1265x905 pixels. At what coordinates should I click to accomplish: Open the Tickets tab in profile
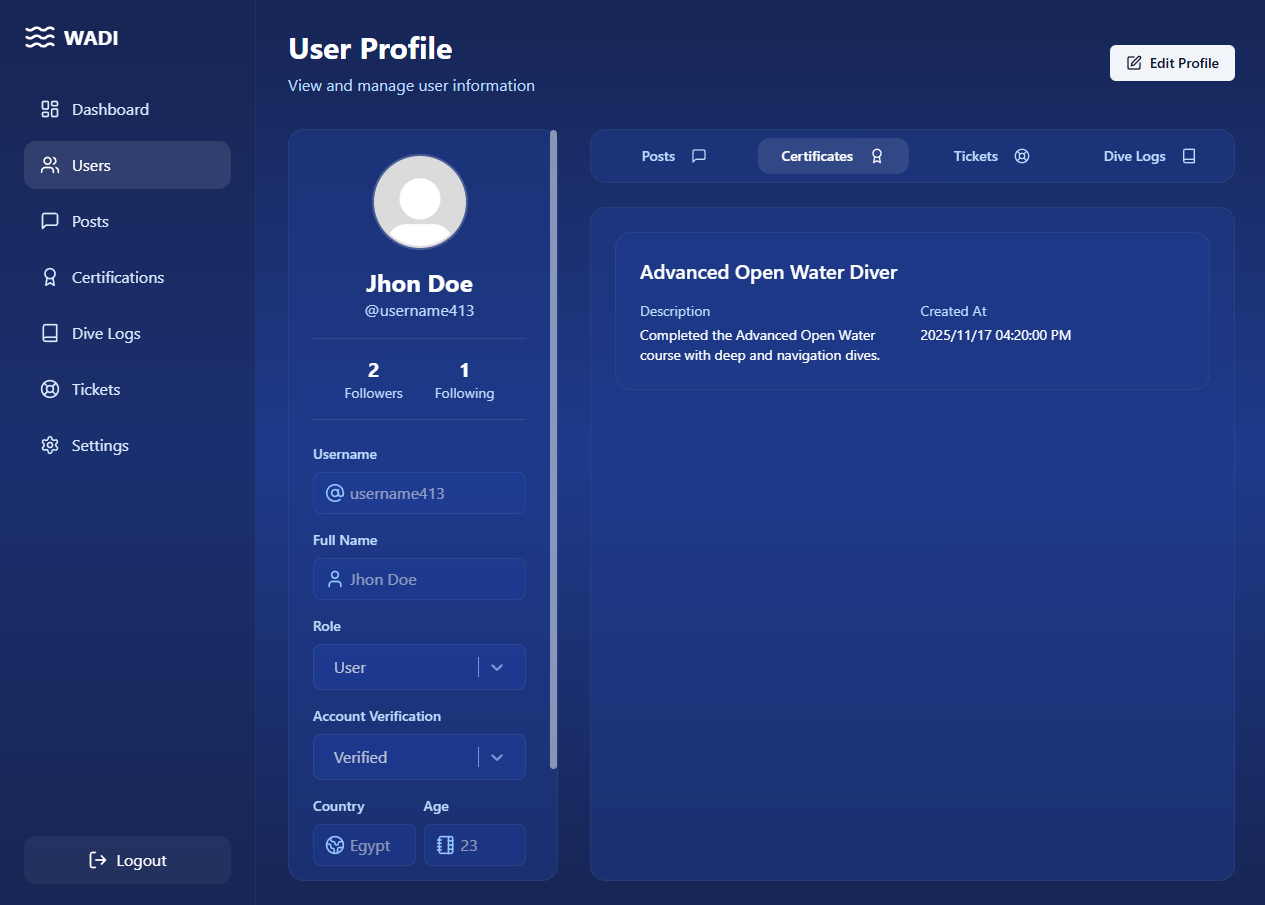click(990, 156)
